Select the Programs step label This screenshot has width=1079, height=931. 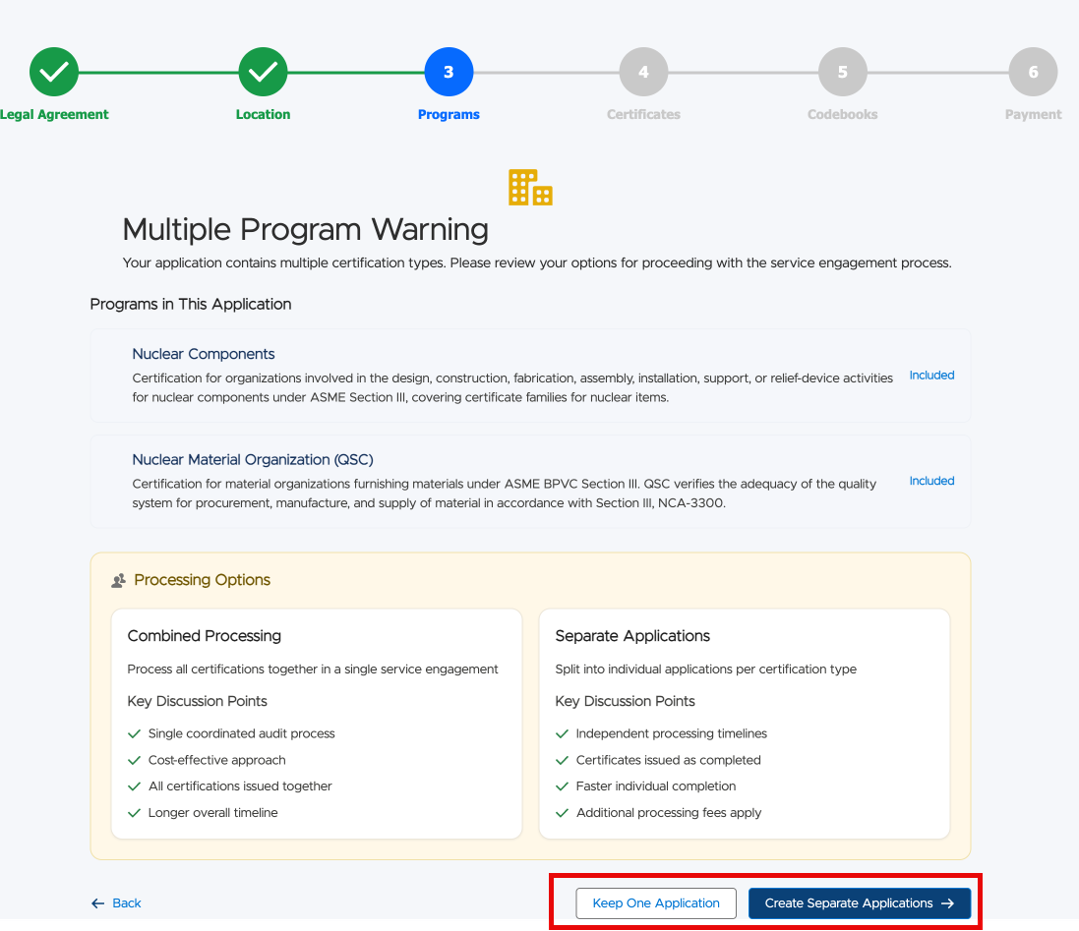click(x=449, y=114)
